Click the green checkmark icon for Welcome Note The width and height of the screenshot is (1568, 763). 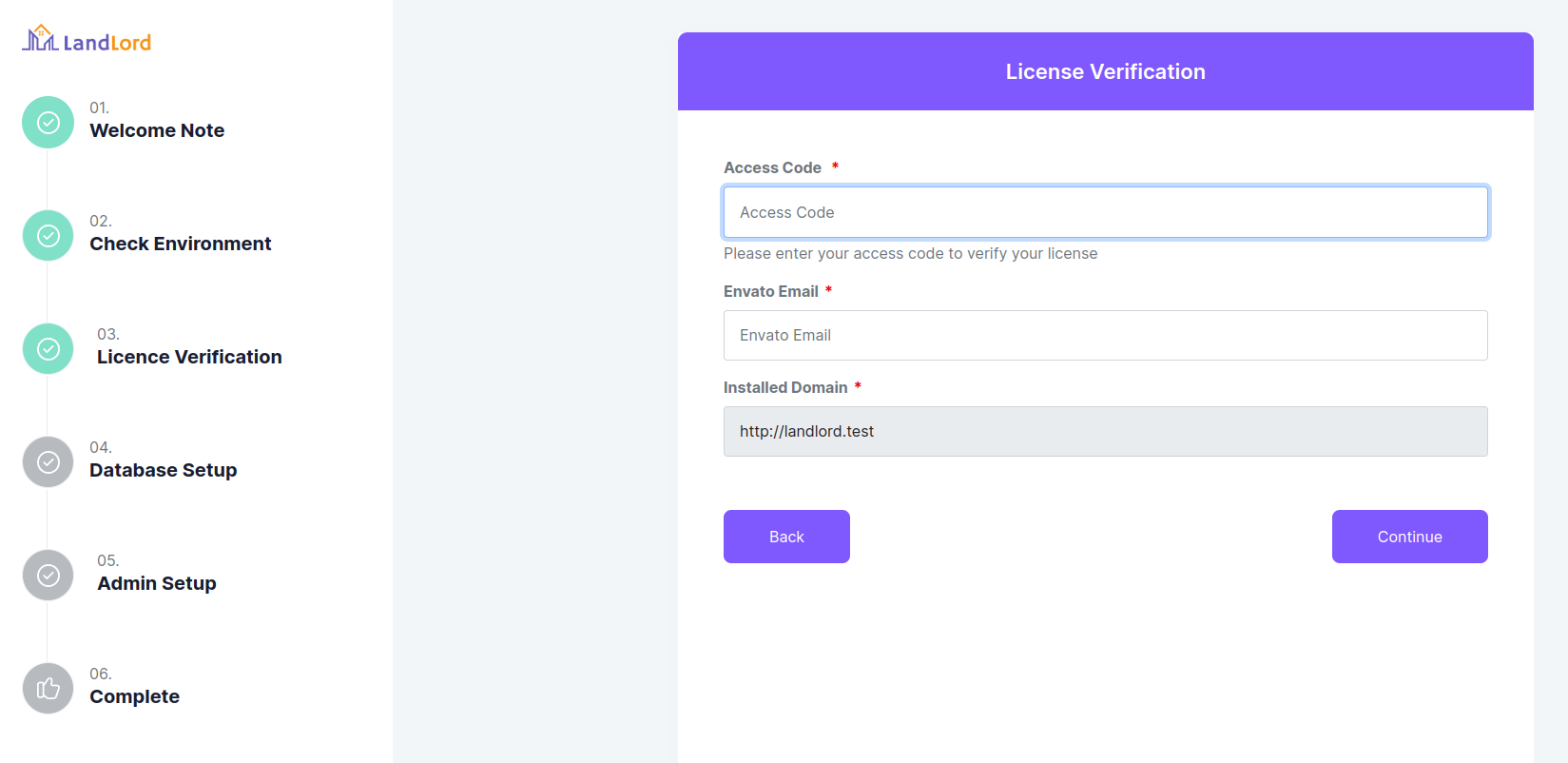[x=48, y=123]
